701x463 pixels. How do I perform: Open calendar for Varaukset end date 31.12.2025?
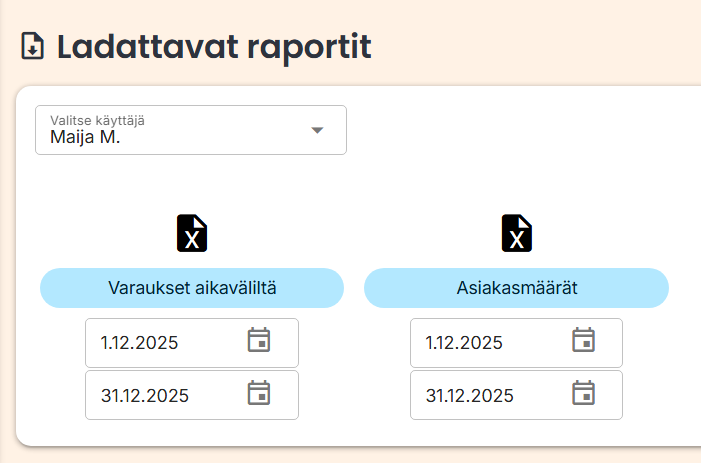click(x=259, y=393)
